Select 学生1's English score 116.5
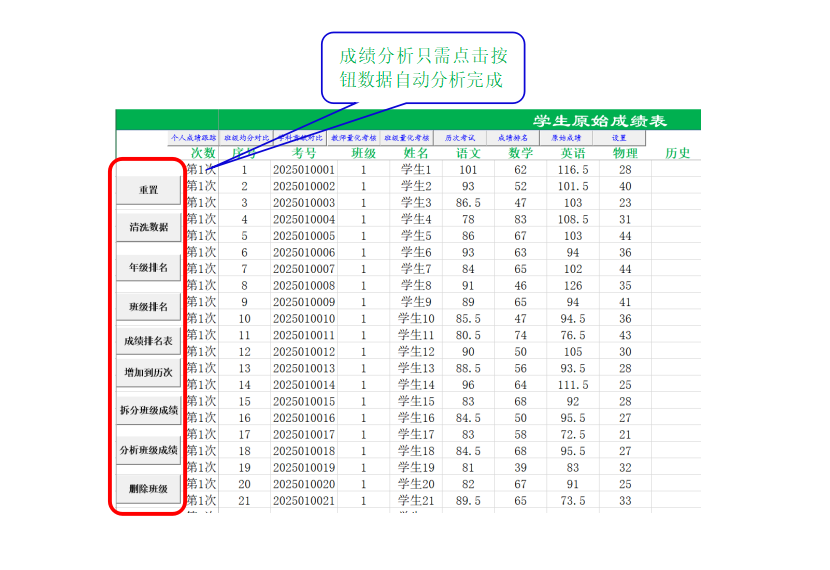This screenshot has height=570, width=830. coord(573,170)
